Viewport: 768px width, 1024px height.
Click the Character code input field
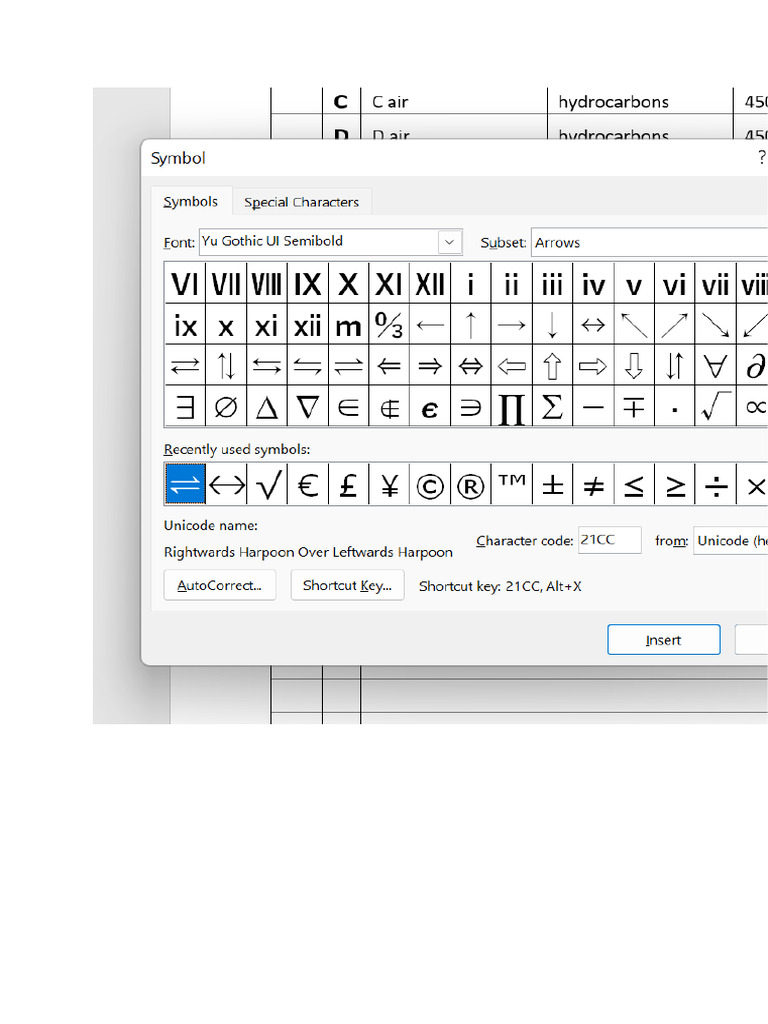tap(609, 541)
